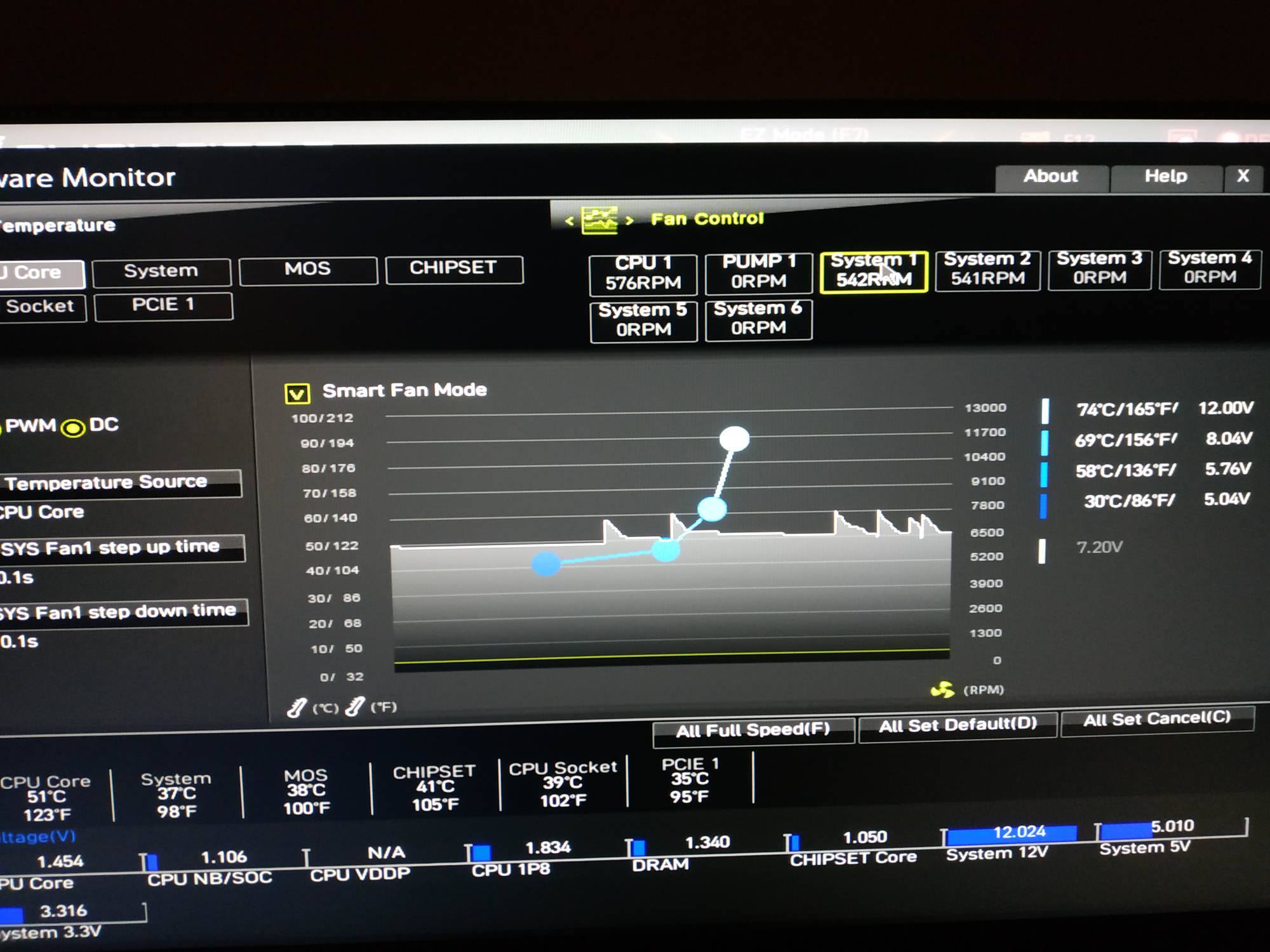Click SYS Fan1 step up time value 0.1s
Viewport: 1270px width, 952px height.
click(17, 578)
